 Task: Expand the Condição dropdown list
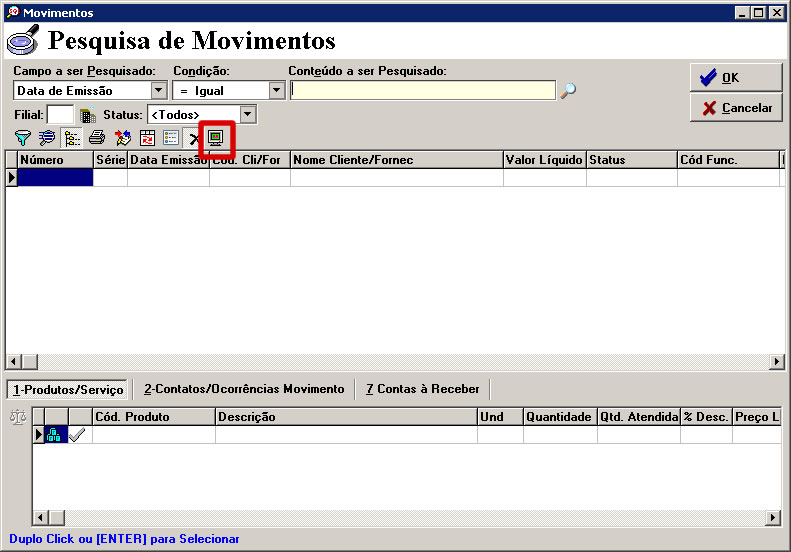click(277, 91)
